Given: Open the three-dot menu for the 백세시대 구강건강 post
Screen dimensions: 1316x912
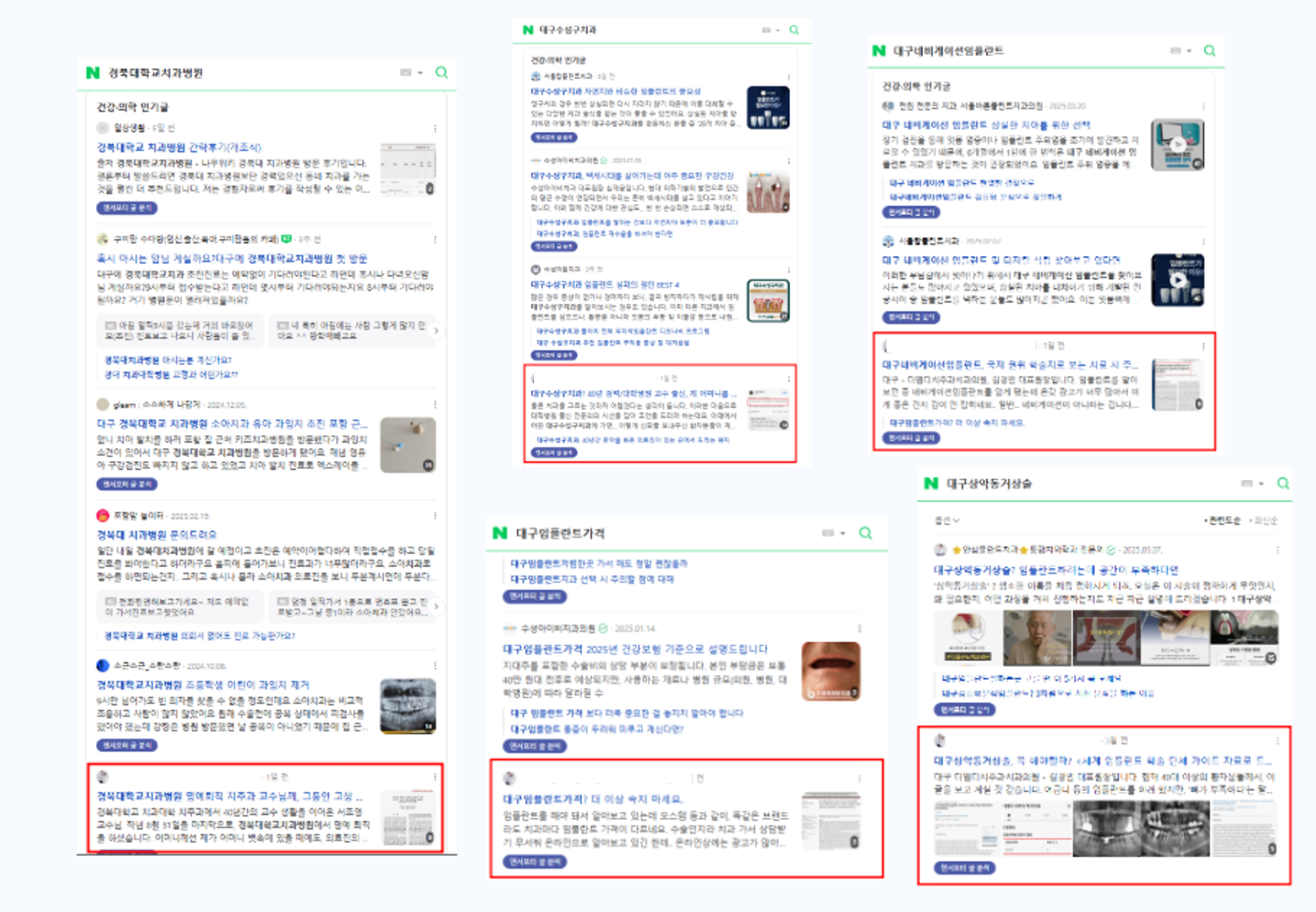Looking at the screenshot, I should (788, 161).
